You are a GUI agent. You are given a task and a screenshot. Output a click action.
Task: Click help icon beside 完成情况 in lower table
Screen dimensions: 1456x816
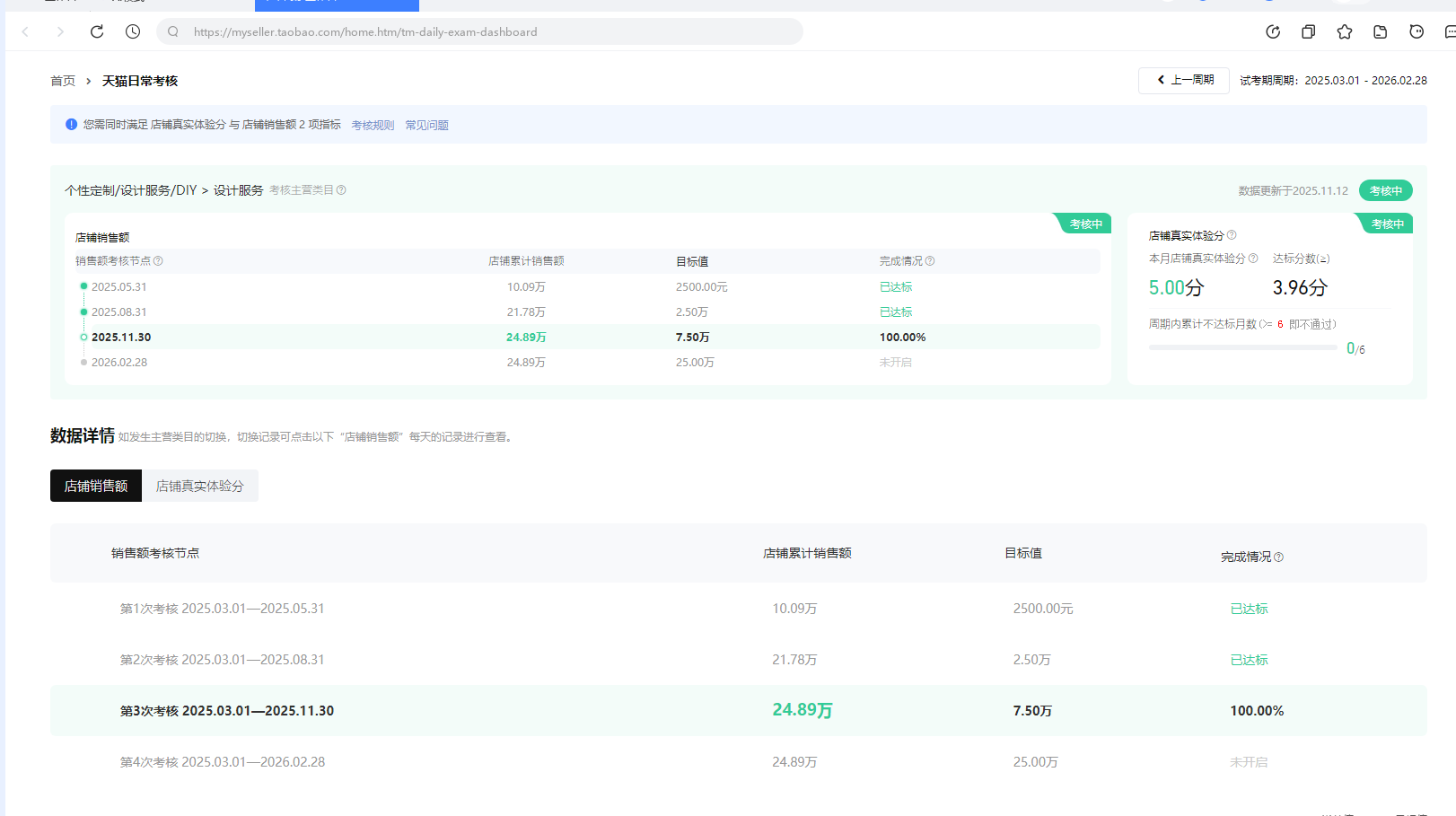pos(1278,557)
